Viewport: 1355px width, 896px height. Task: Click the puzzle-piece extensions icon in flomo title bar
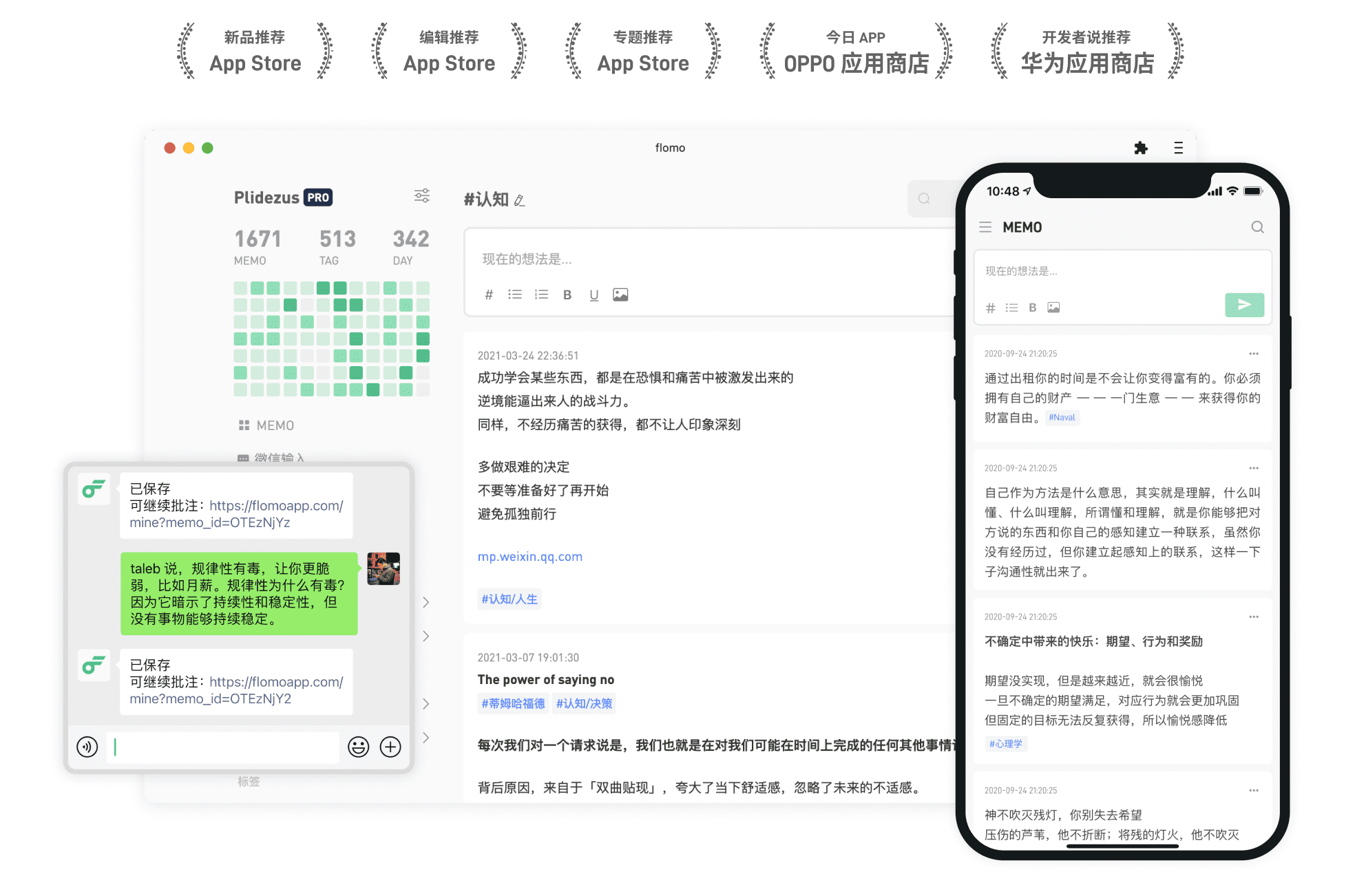(x=1140, y=148)
